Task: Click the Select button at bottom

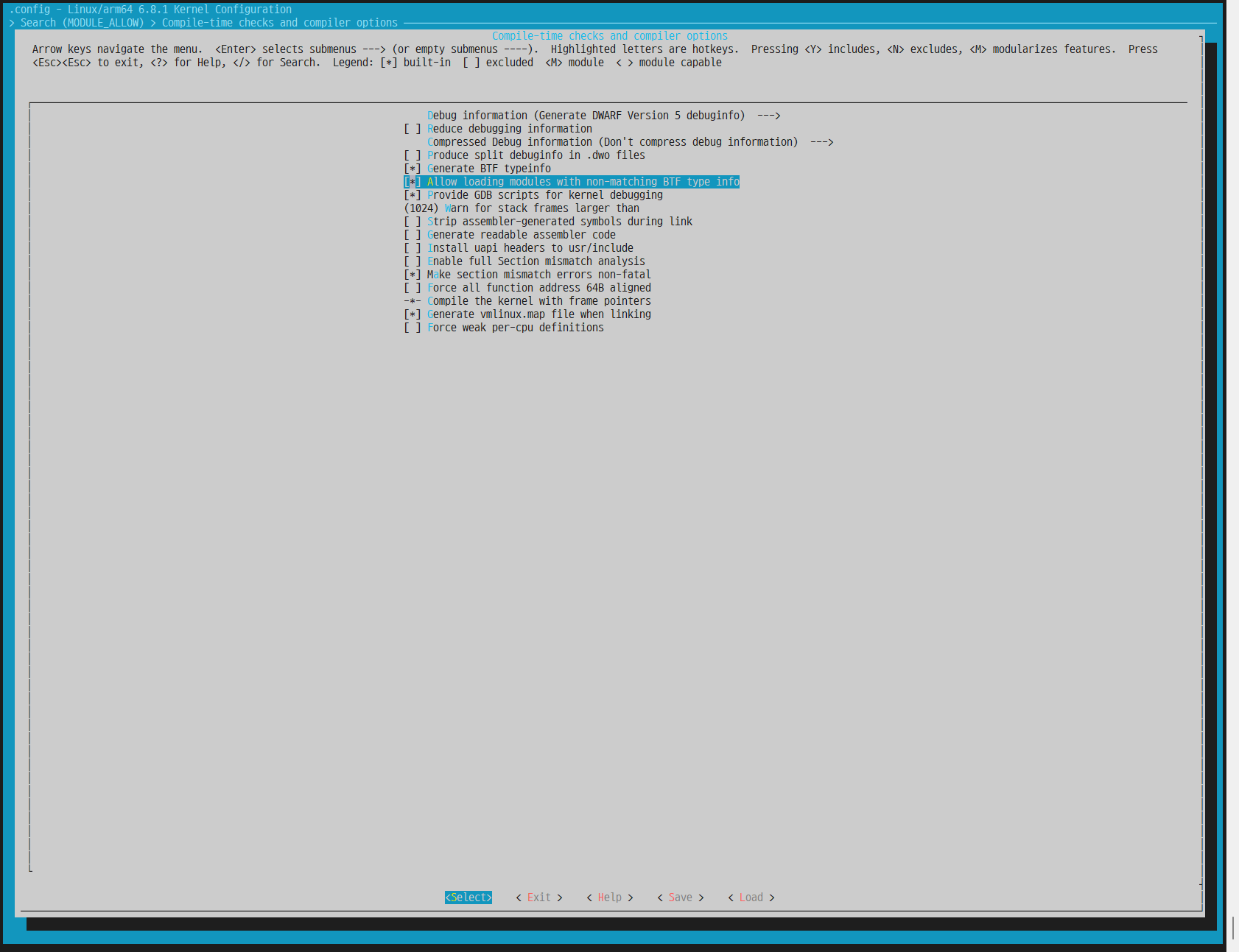Action: click(468, 898)
